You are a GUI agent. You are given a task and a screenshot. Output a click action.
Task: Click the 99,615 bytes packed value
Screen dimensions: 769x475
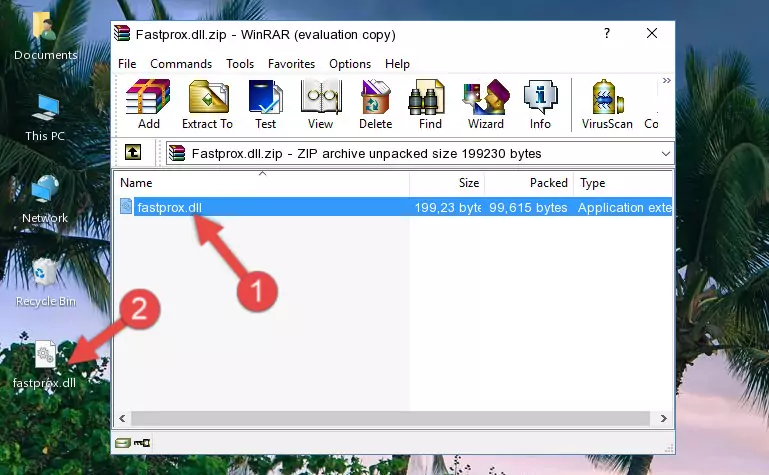click(x=528, y=207)
